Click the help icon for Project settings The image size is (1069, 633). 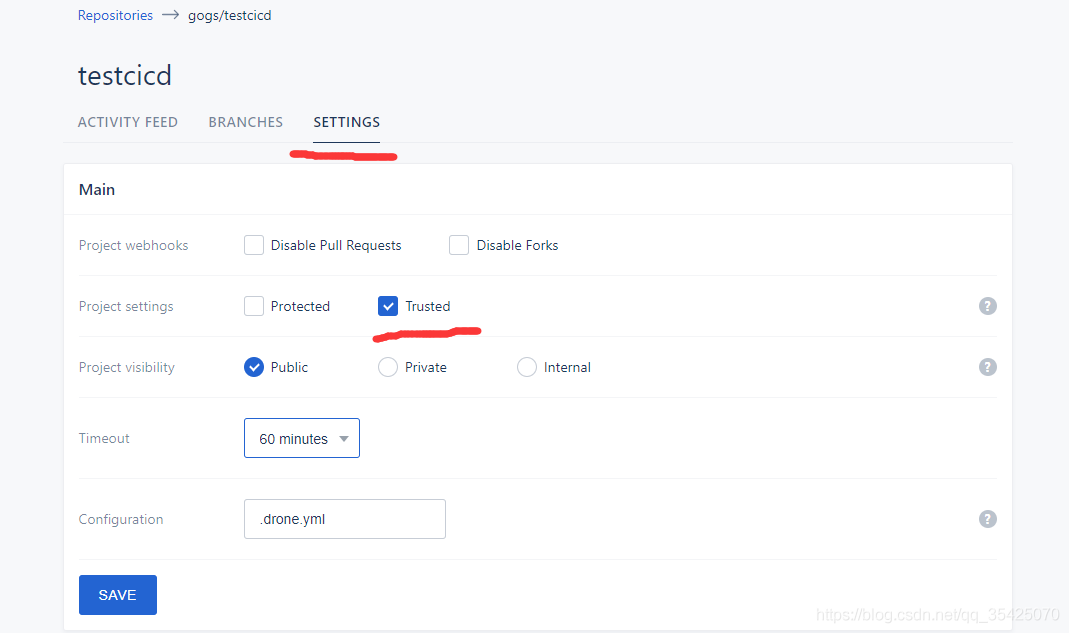987,306
